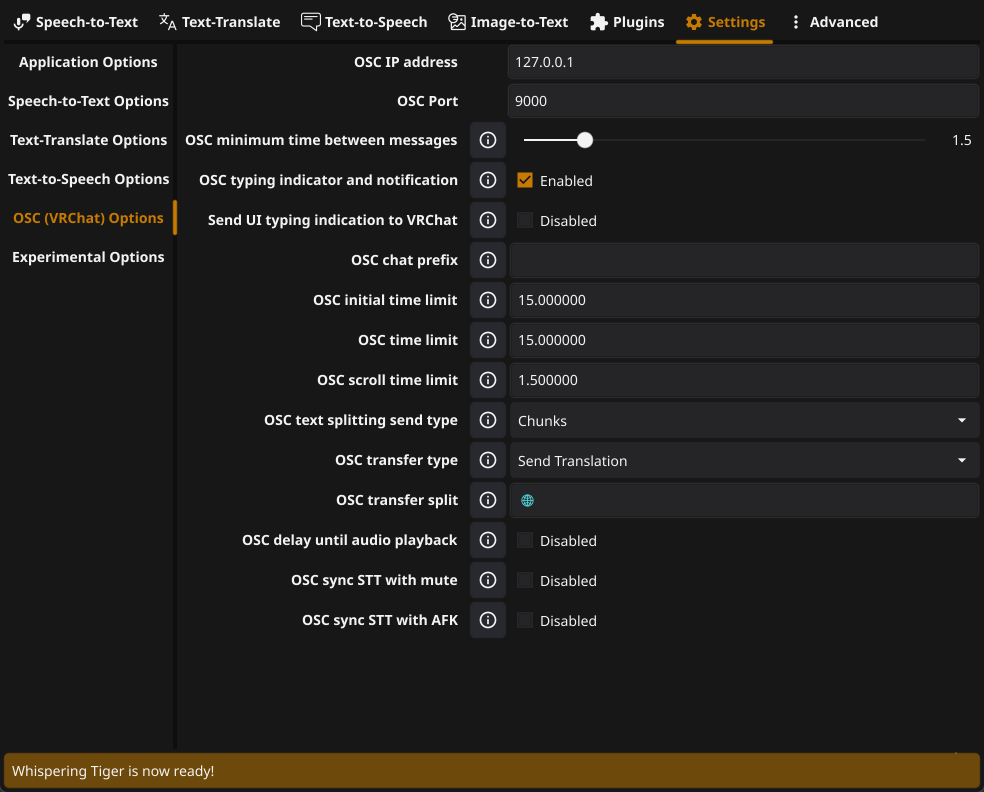Click the OSC minimum time slider handle
Viewport: 984px width, 792px height.
click(585, 140)
